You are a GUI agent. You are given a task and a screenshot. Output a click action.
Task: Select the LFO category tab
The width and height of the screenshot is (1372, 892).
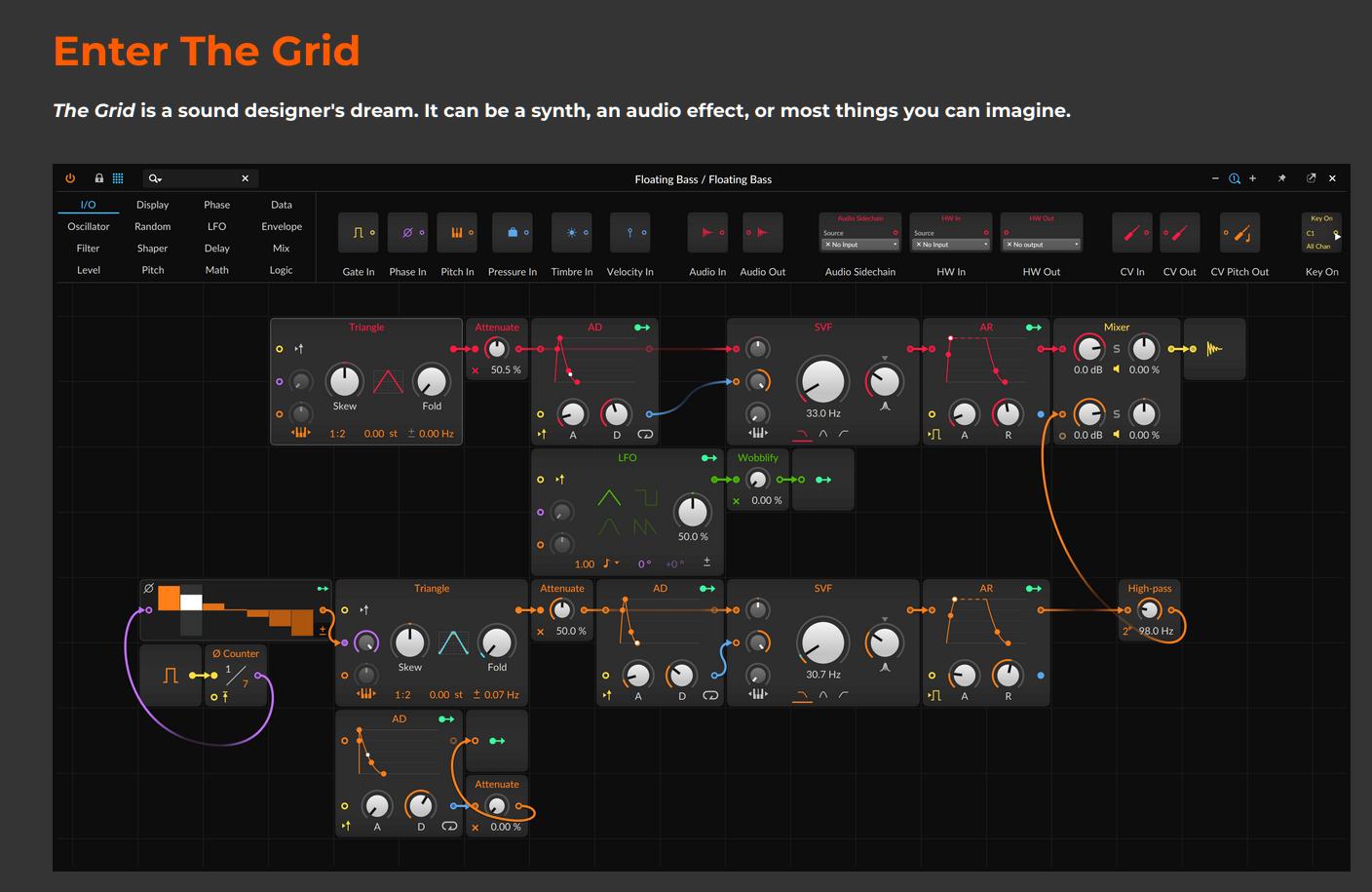click(217, 226)
